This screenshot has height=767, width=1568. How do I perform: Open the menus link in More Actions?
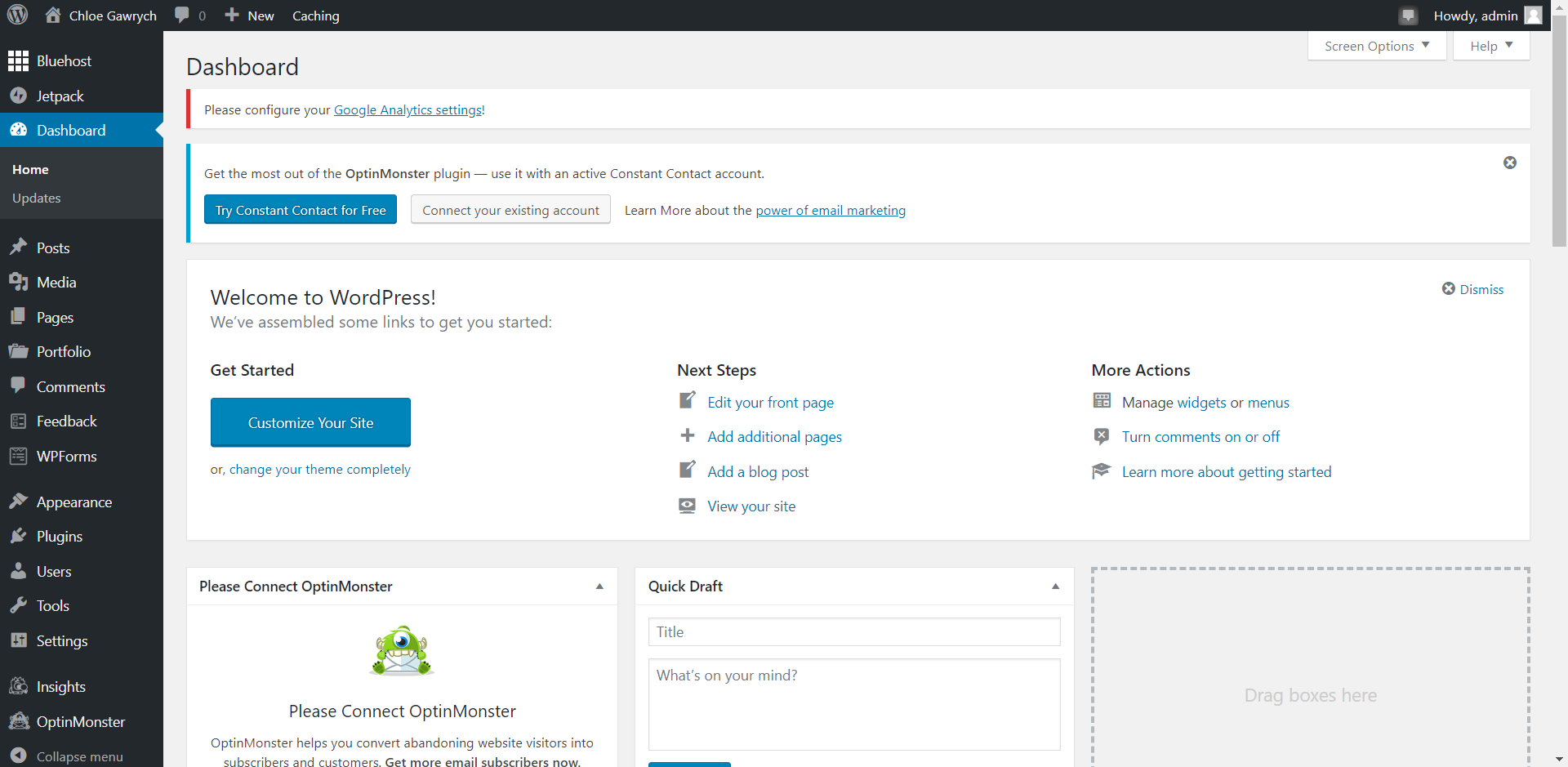click(1268, 402)
